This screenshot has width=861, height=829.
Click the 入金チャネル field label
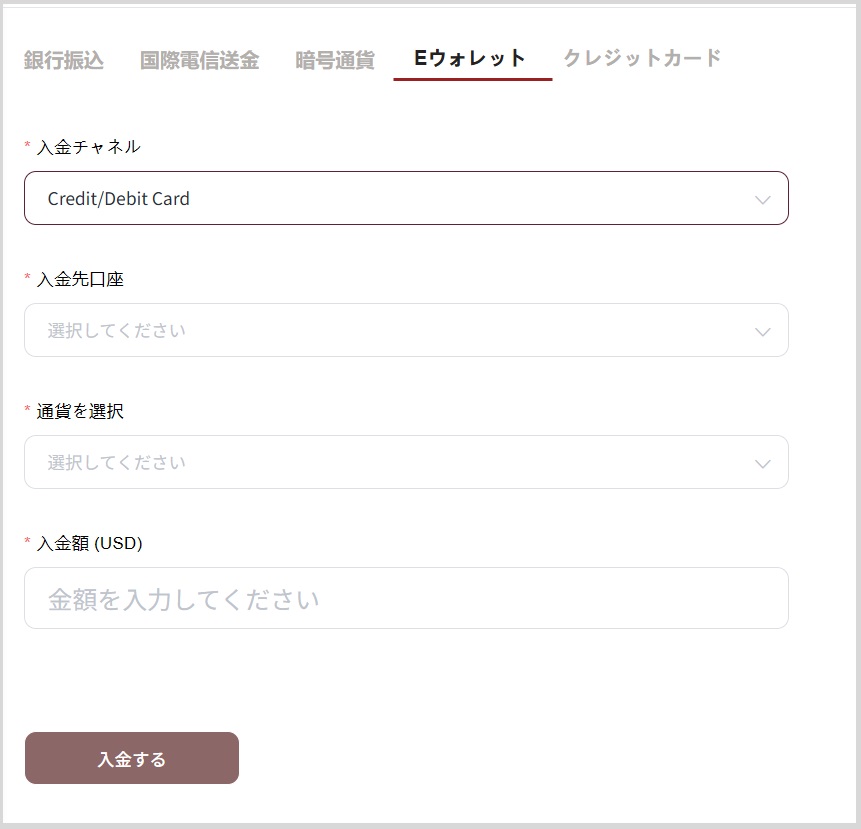click(88, 147)
